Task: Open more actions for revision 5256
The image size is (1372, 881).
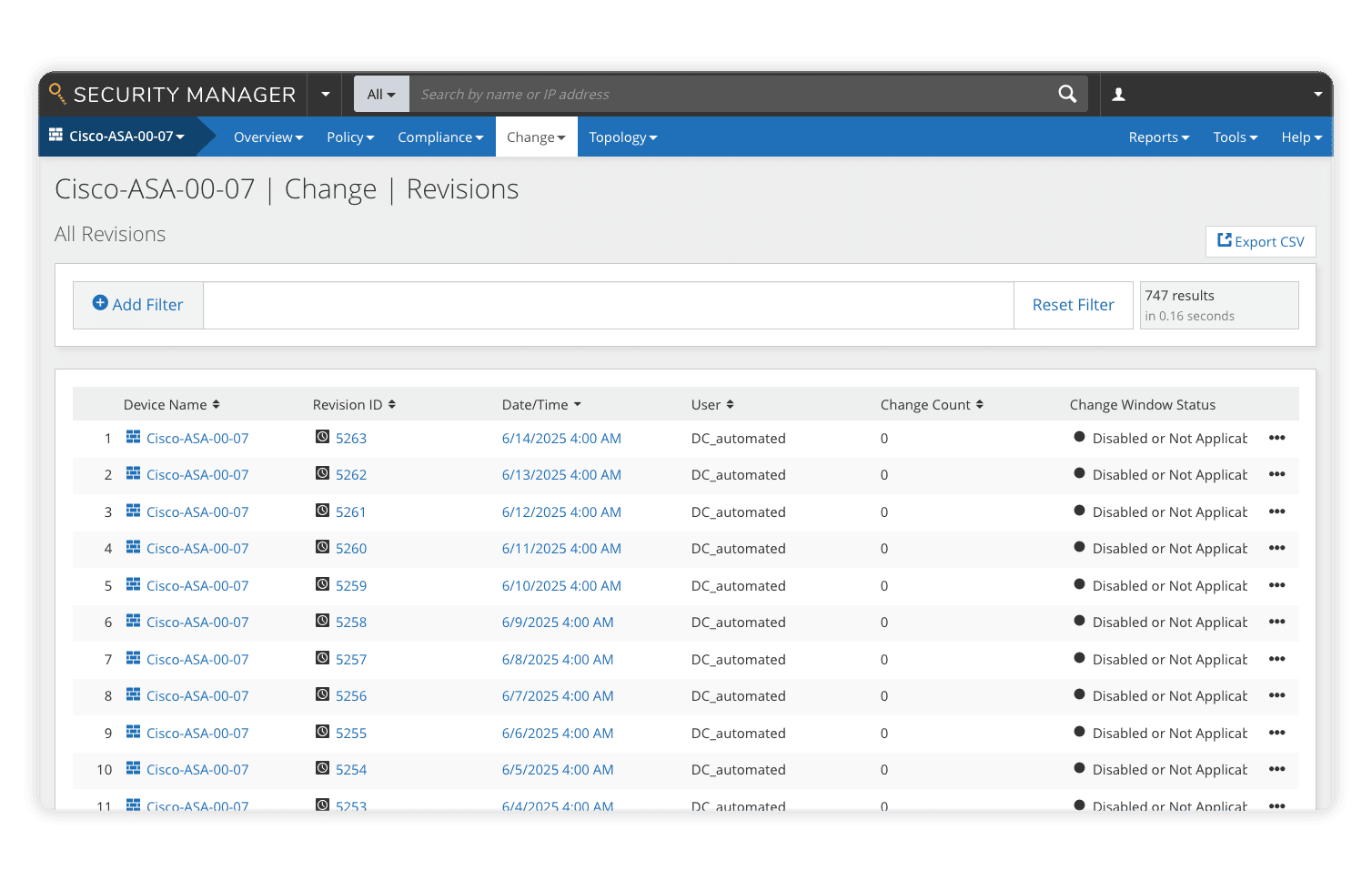Action: (x=1277, y=695)
